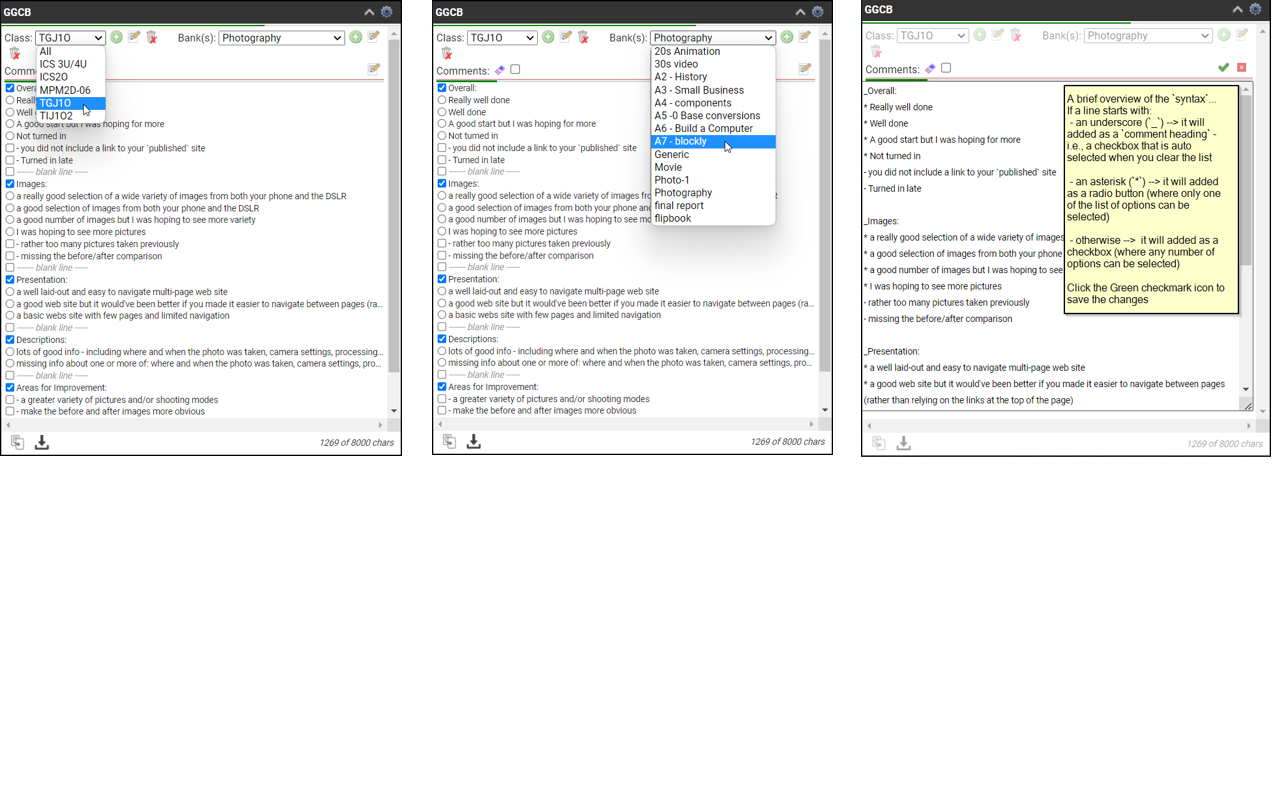Click yellow syntax overview tooltip

1151,199
